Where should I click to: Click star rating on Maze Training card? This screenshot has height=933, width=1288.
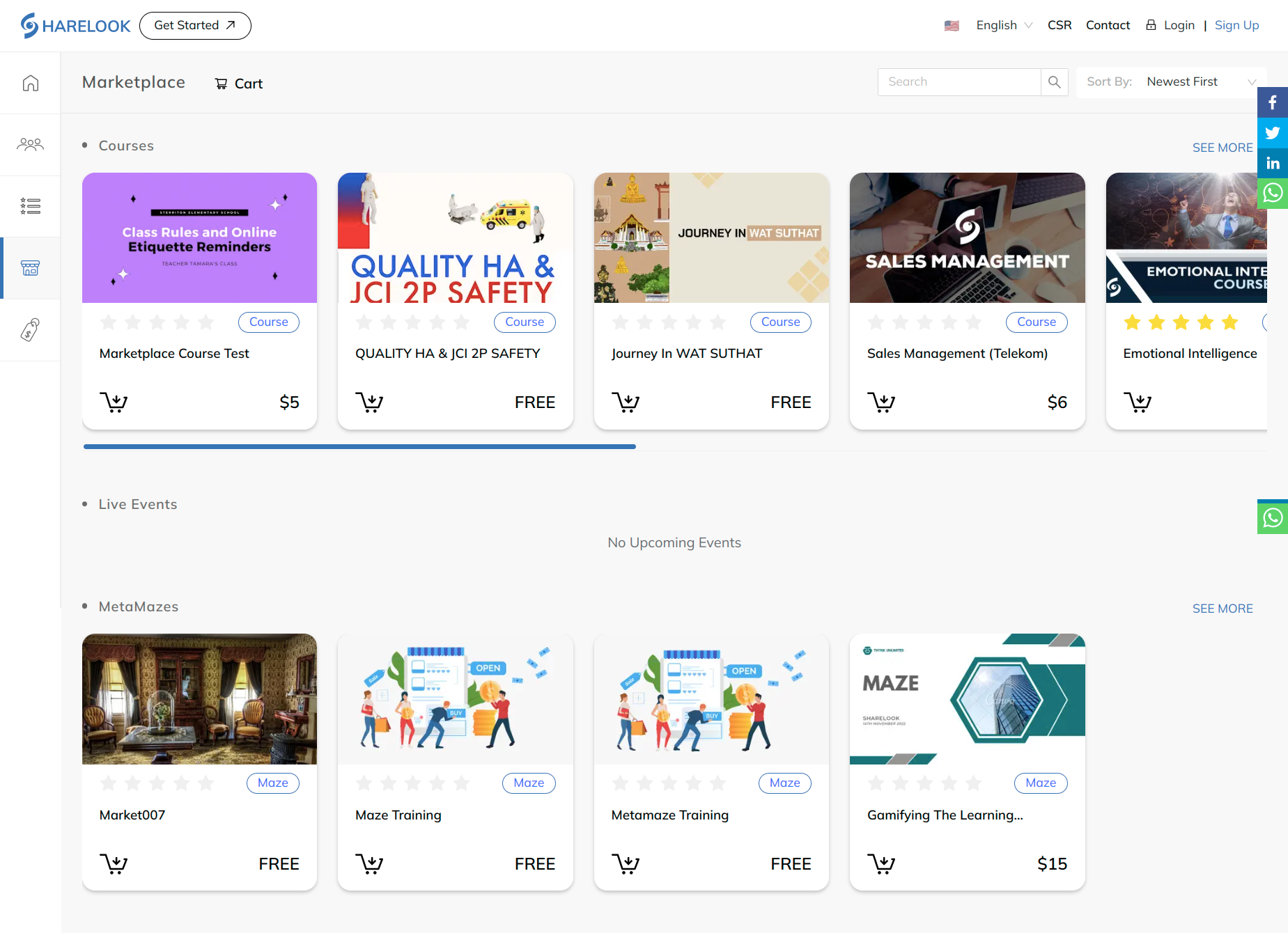pyautogui.click(x=412, y=783)
